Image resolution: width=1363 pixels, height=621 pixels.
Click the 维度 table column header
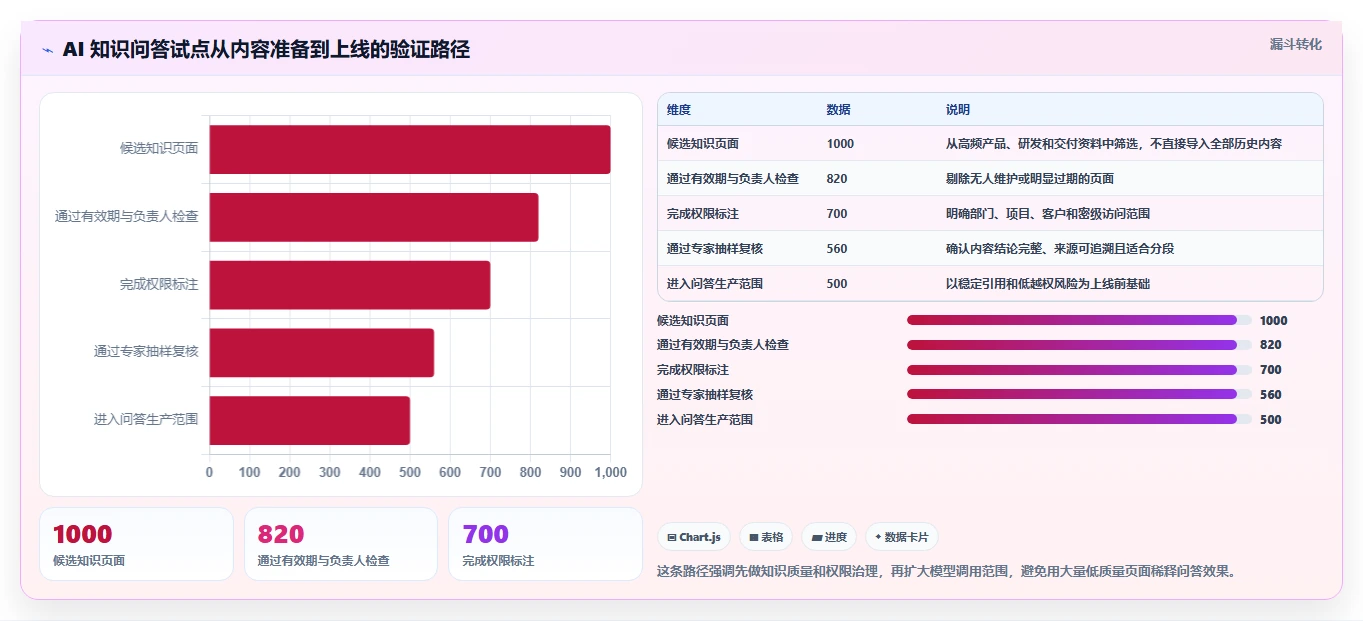click(x=679, y=110)
